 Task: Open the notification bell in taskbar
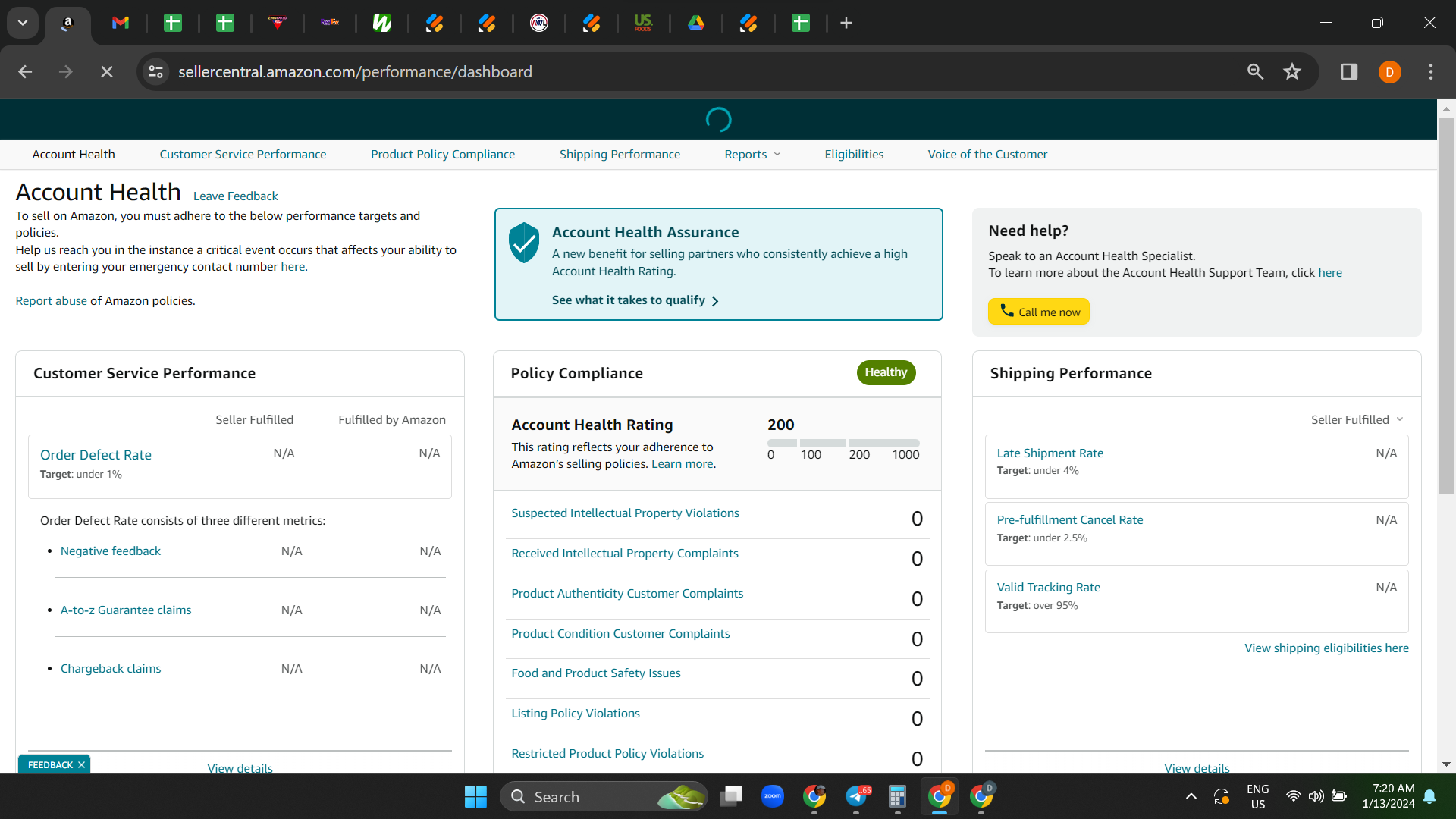pyautogui.click(x=1430, y=796)
